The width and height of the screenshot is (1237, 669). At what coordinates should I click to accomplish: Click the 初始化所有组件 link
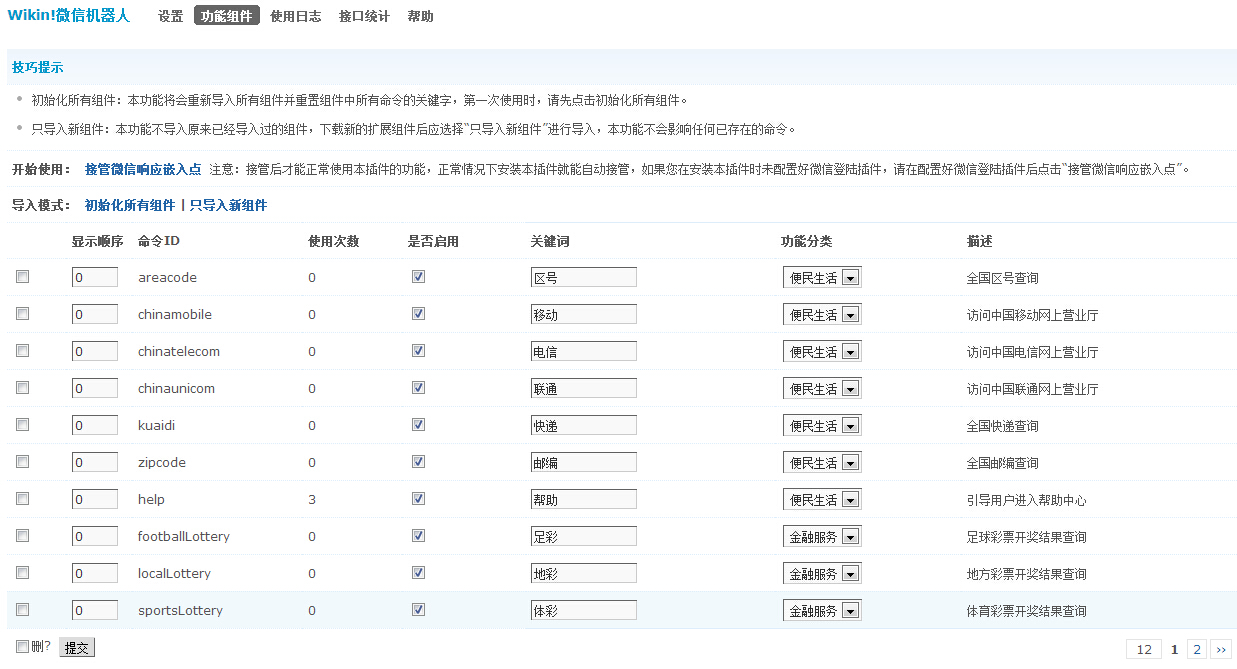pyautogui.click(x=130, y=205)
